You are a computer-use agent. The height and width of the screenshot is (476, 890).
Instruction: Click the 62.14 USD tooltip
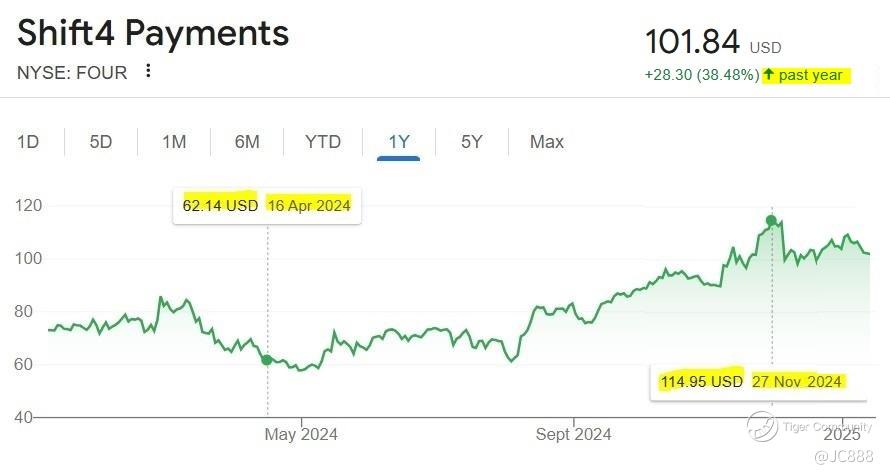click(x=267, y=205)
